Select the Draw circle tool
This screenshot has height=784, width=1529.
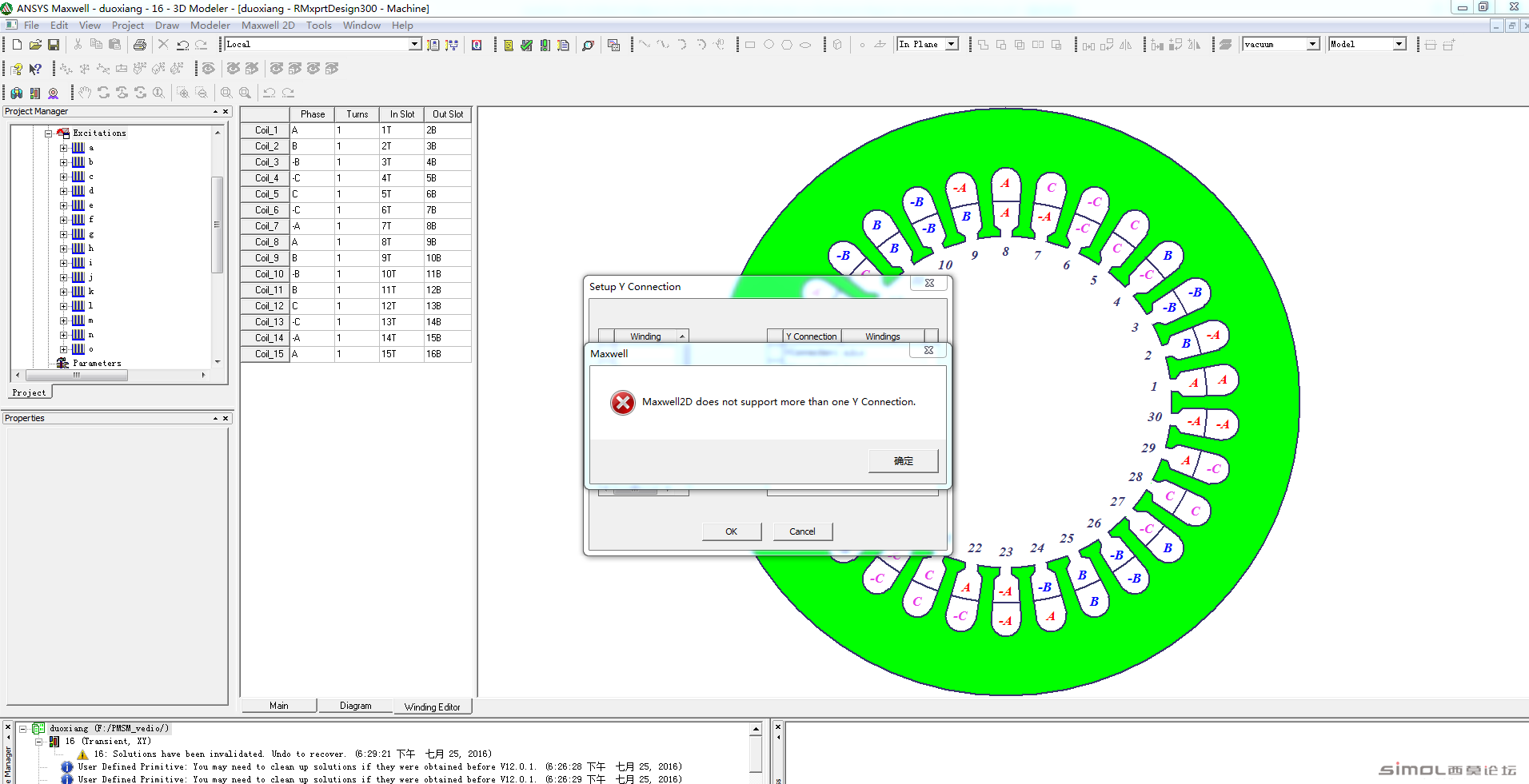pos(768,45)
